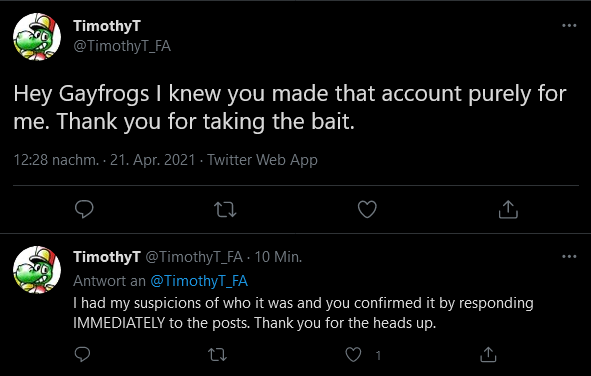Screen dimensions: 591x376
Task: Open the 12:28 nachm. 21. Apr. 2021 timestamp
Action: click(x=104, y=160)
